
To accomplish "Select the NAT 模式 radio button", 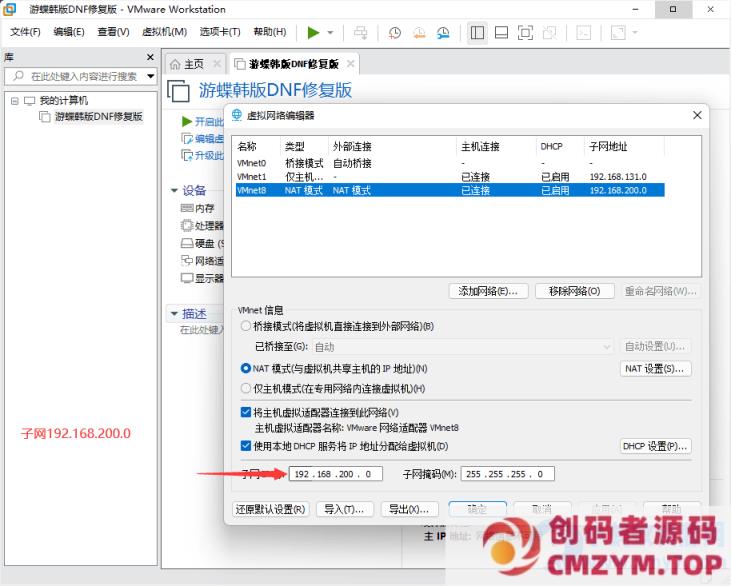I will 246,368.
